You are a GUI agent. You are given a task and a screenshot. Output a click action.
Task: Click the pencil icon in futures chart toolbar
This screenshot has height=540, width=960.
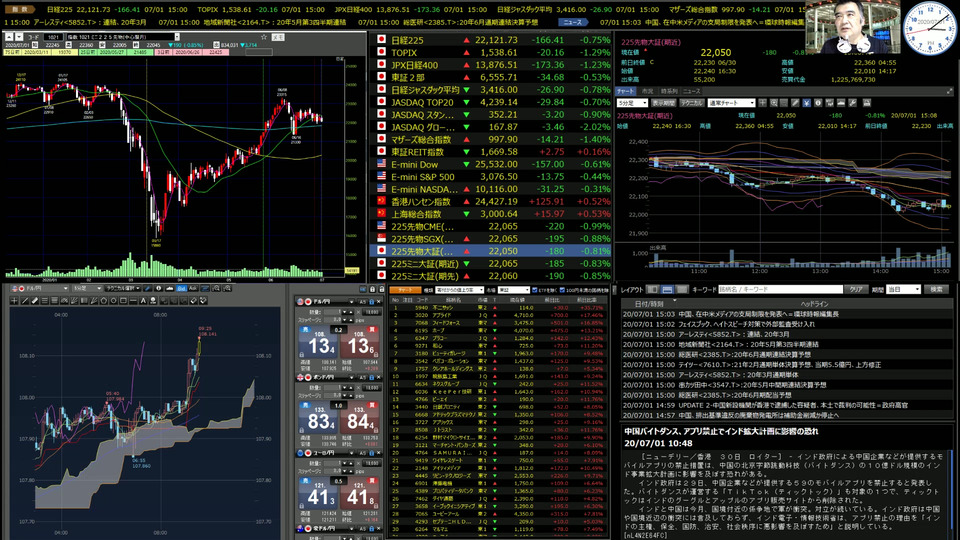[x=795, y=103]
